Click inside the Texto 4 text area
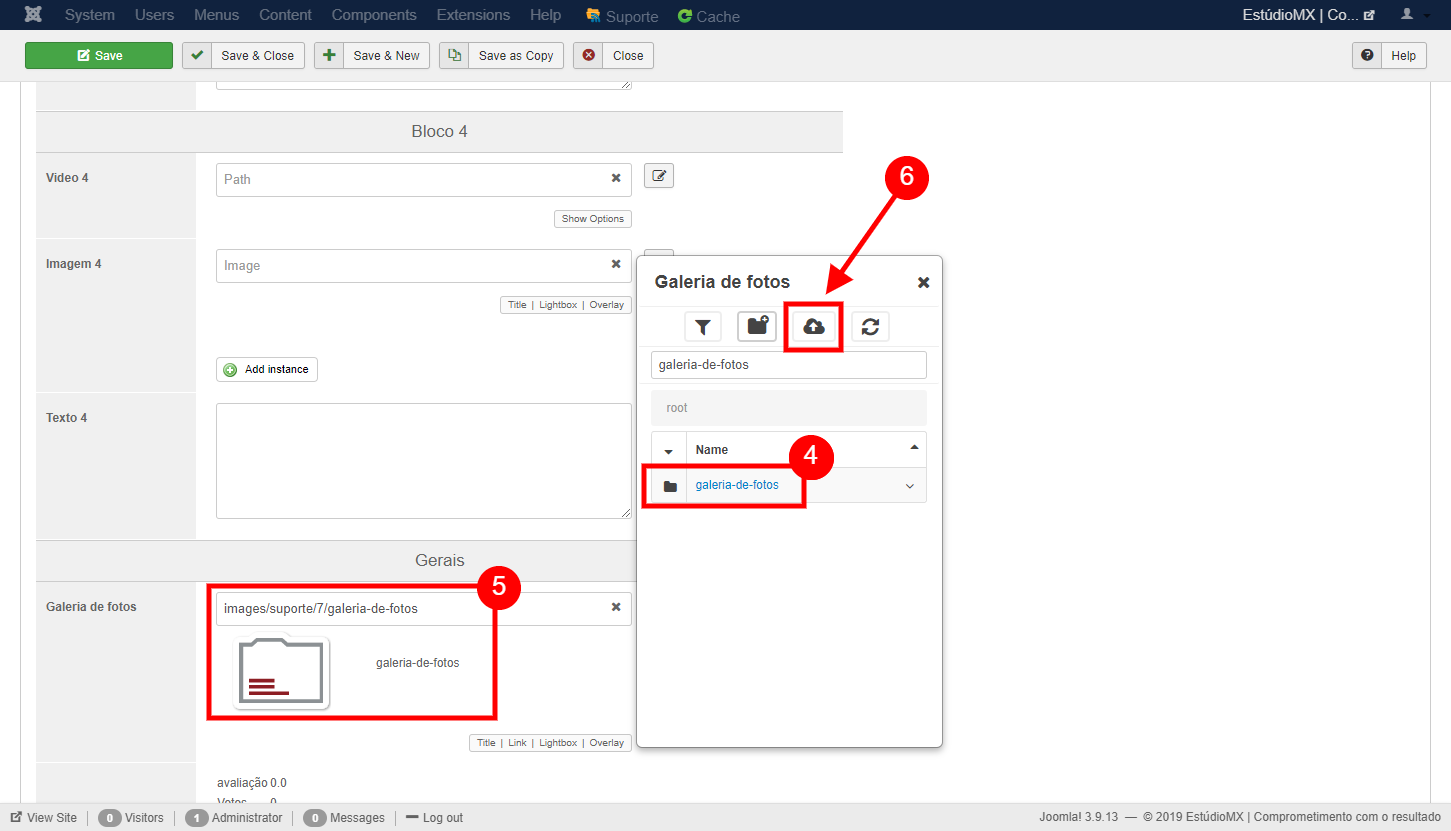1451x831 pixels. [x=423, y=460]
